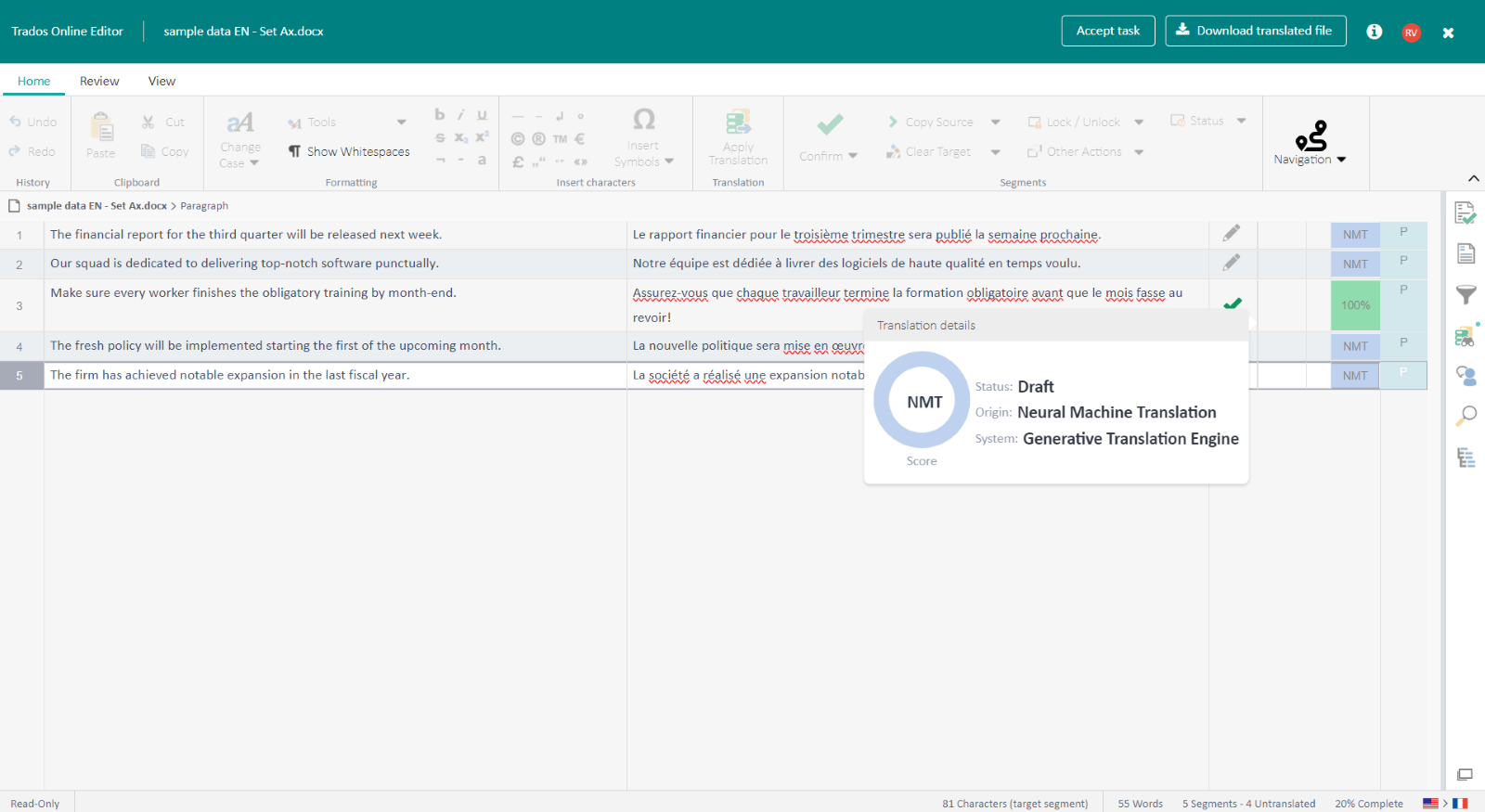Click the target text of segment 2
The height and width of the screenshot is (812, 1485).
[x=857, y=264]
